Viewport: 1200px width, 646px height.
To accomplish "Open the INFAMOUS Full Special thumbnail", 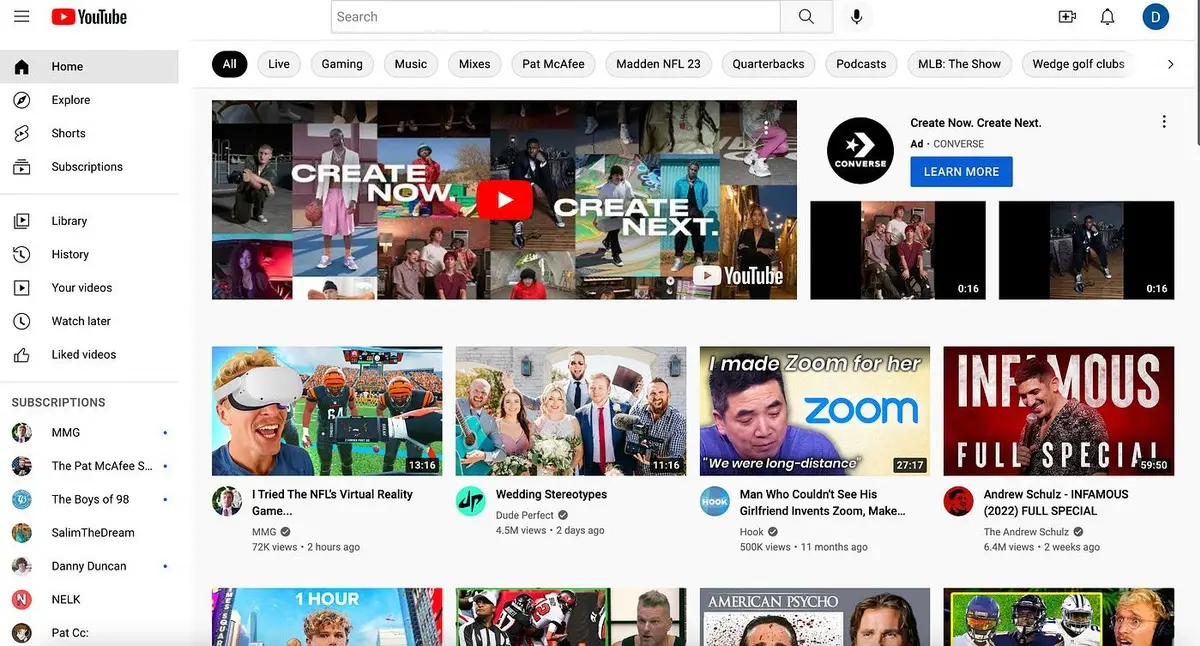I will [x=1059, y=411].
